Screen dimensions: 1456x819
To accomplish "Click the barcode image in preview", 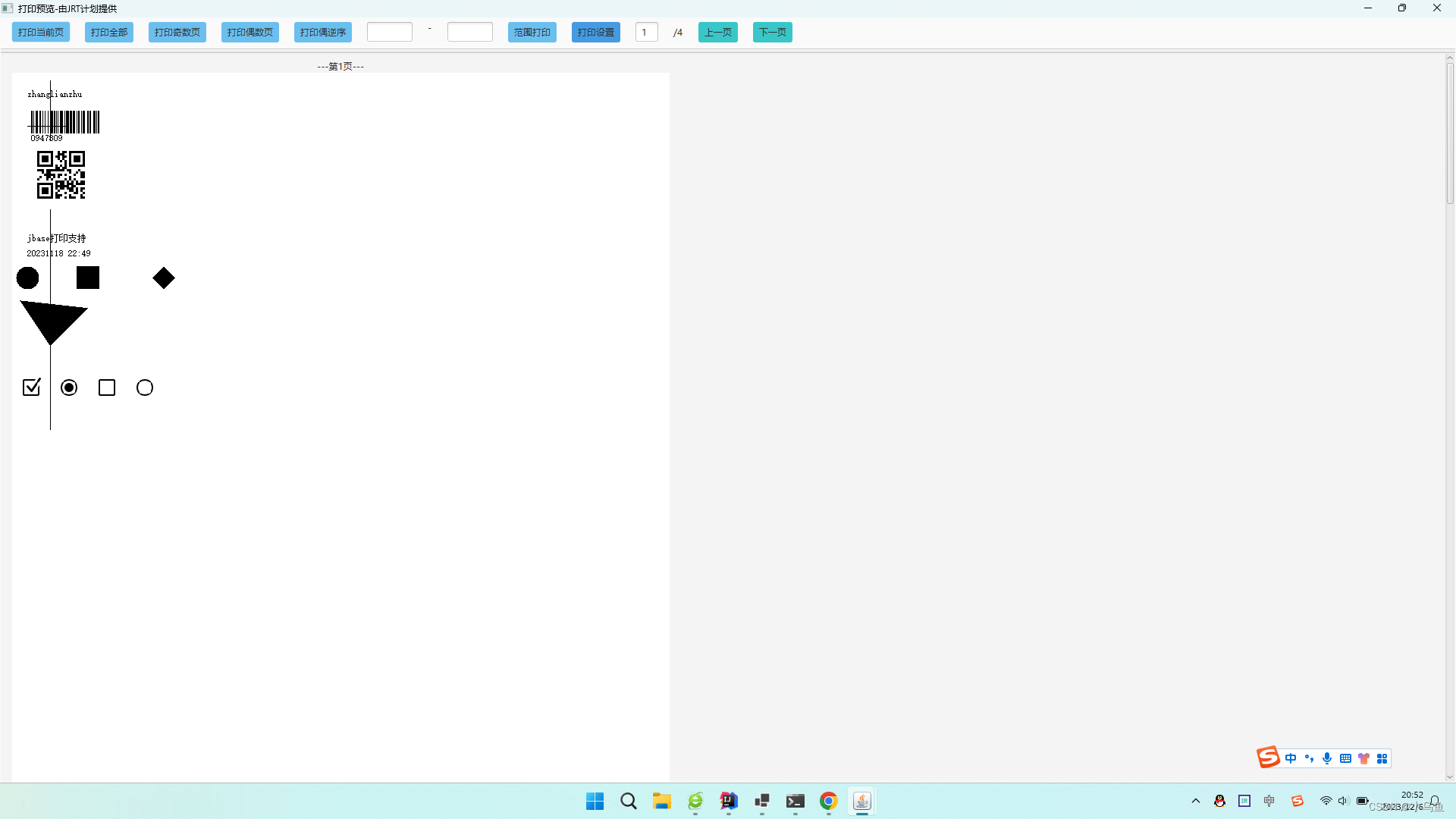I will 64,122.
